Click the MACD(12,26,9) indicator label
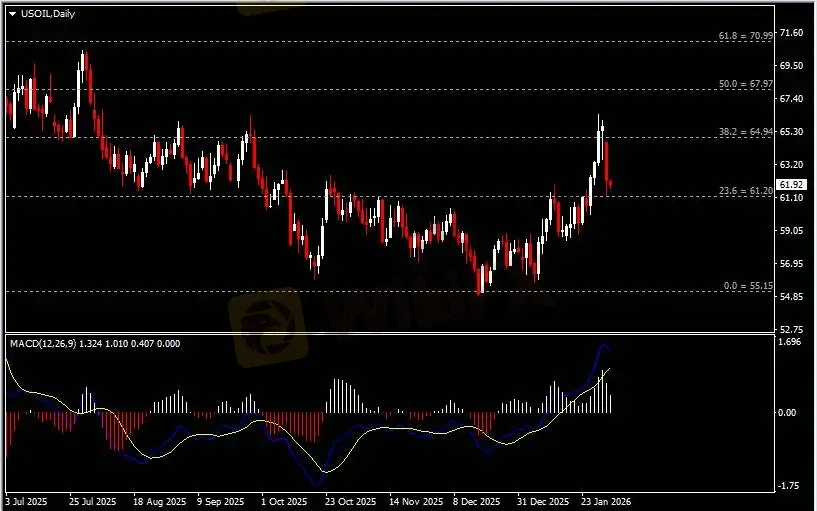Image resolution: width=817 pixels, height=511 pixels. point(92,343)
